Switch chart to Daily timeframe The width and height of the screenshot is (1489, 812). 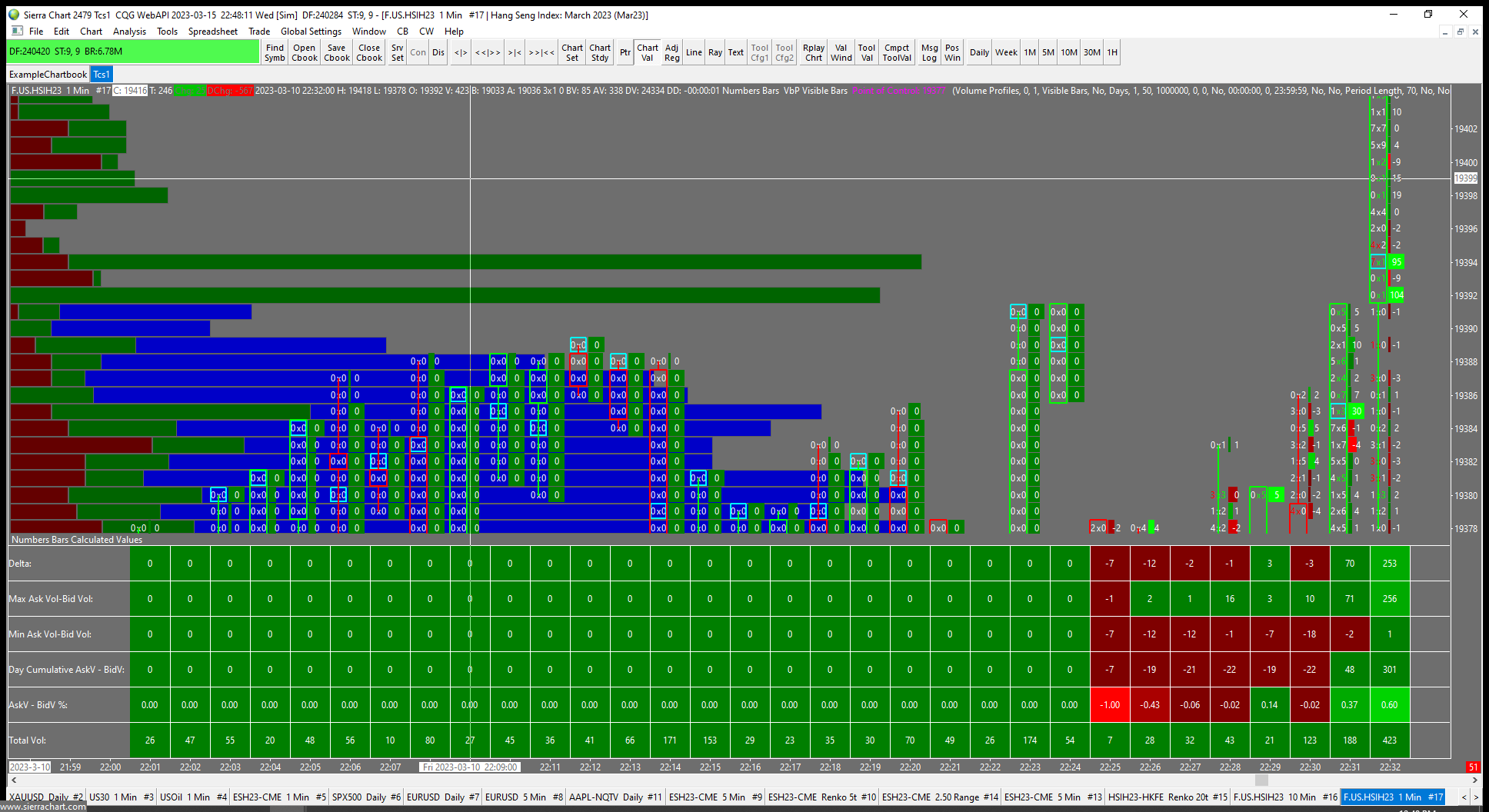click(x=979, y=52)
